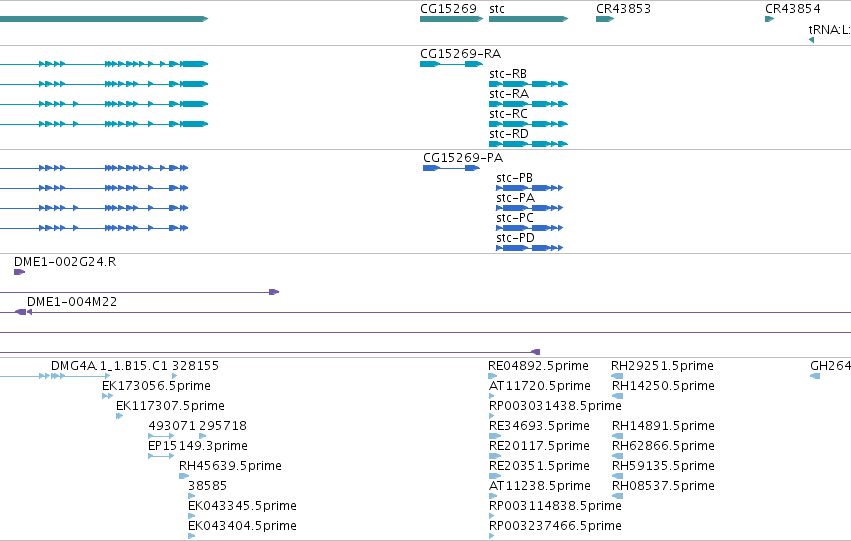Select the GH264 EST at right edge
851x541 pixels.
(x=815, y=376)
